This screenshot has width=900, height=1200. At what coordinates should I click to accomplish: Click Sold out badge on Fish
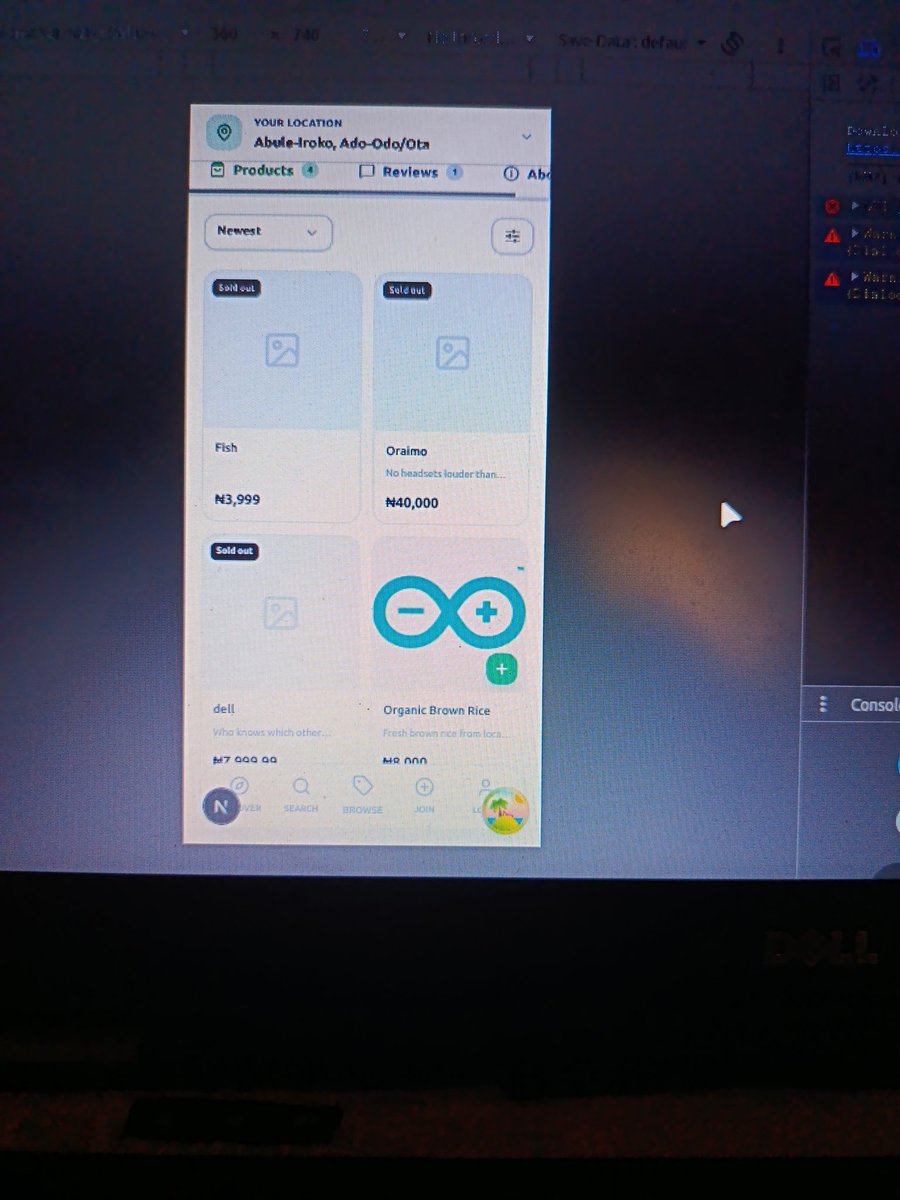coord(235,288)
